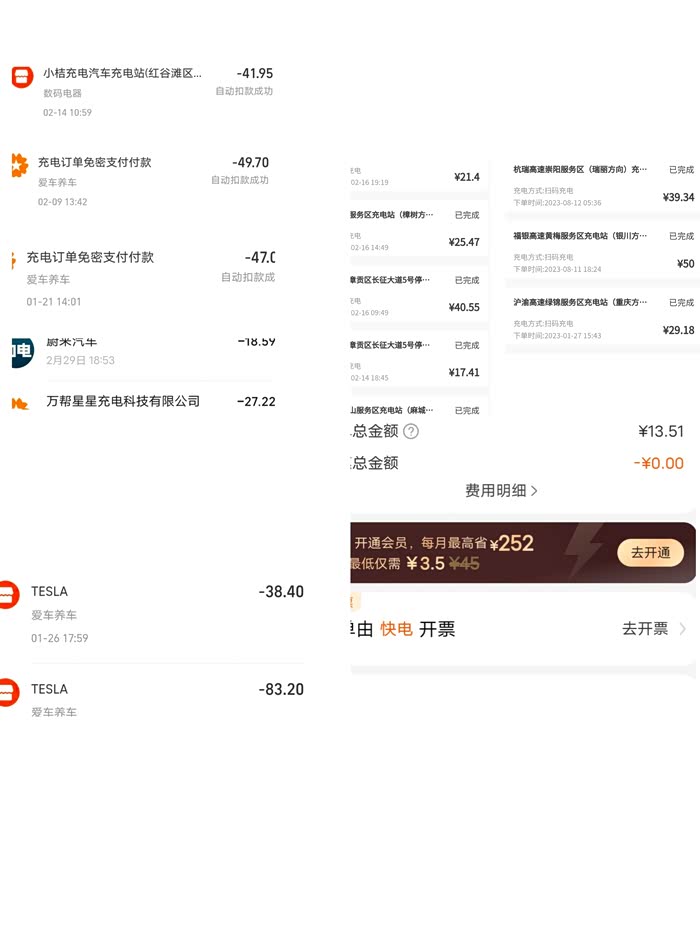Viewport: 700px width, 933px height.
Task: Open the 小桔充电 transaction of -41.95
Action: (143, 92)
